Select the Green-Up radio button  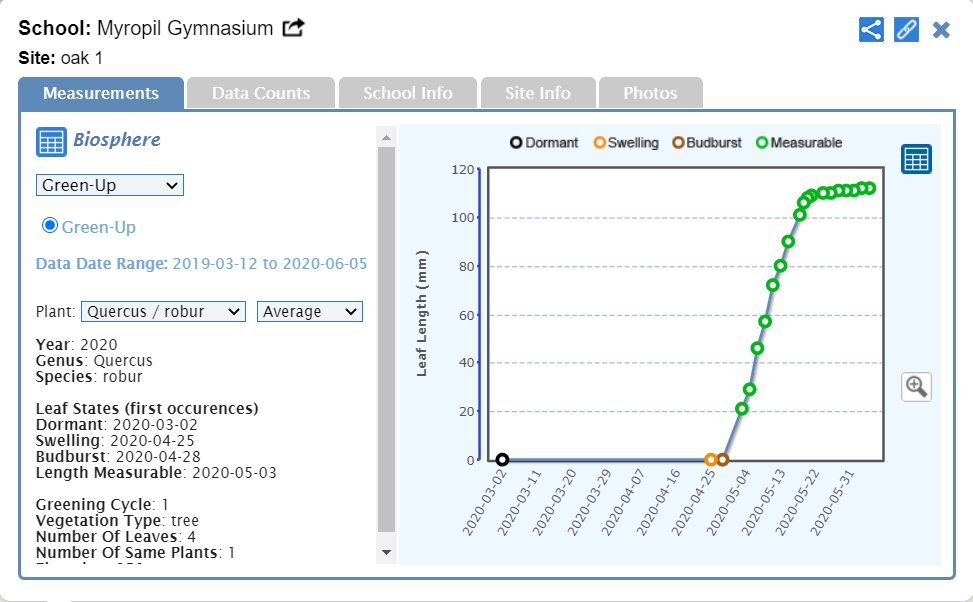click(x=50, y=226)
